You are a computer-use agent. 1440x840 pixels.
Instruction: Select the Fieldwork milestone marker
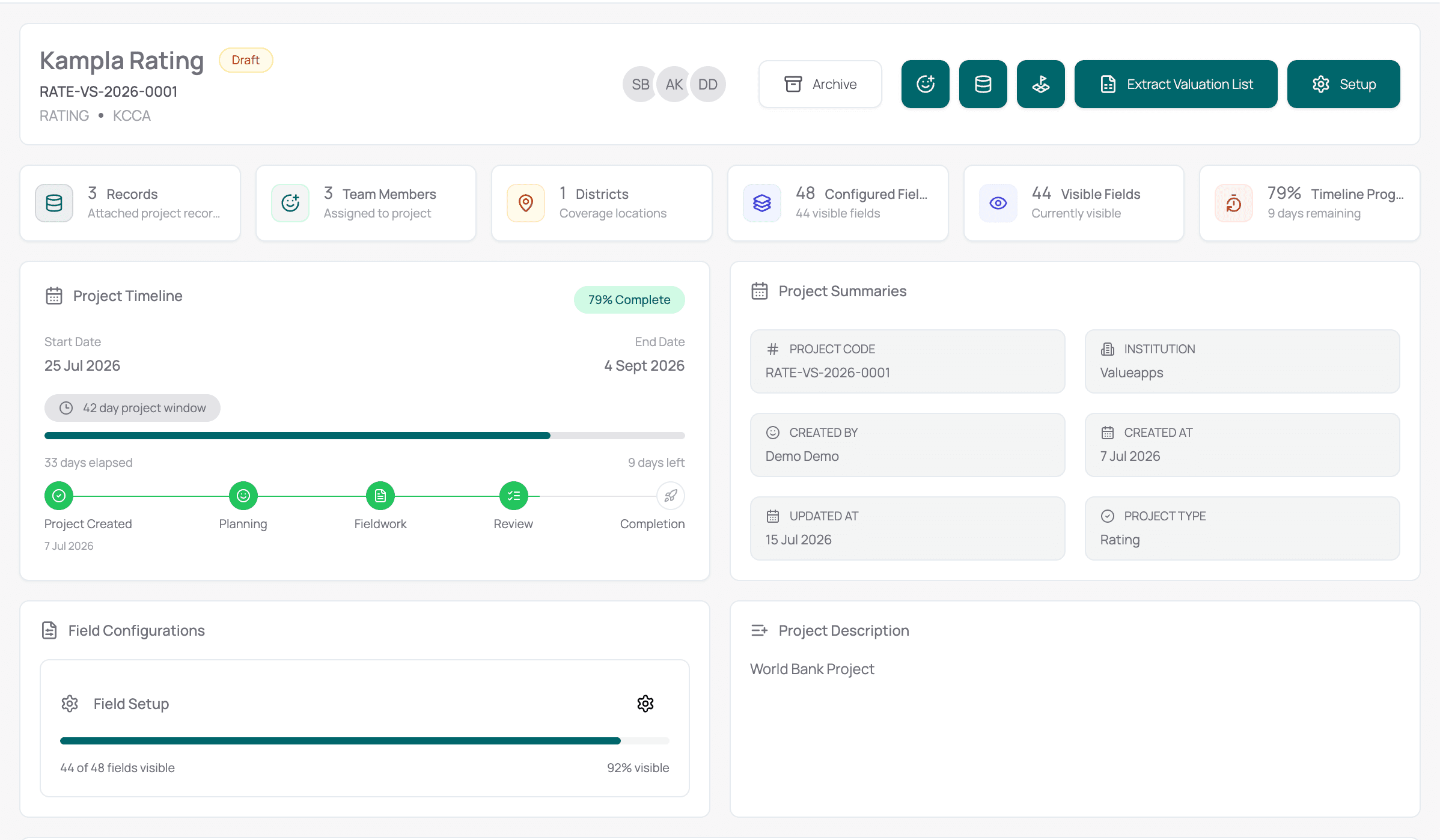coord(380,496)
